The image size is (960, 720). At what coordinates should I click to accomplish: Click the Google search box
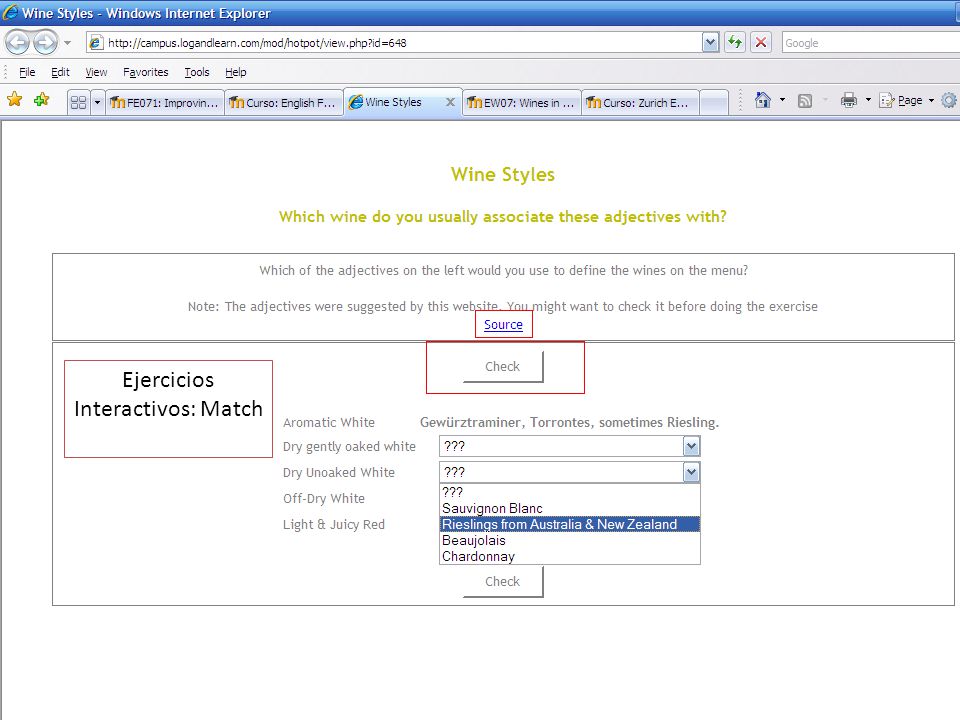click(x=869, y=43)
